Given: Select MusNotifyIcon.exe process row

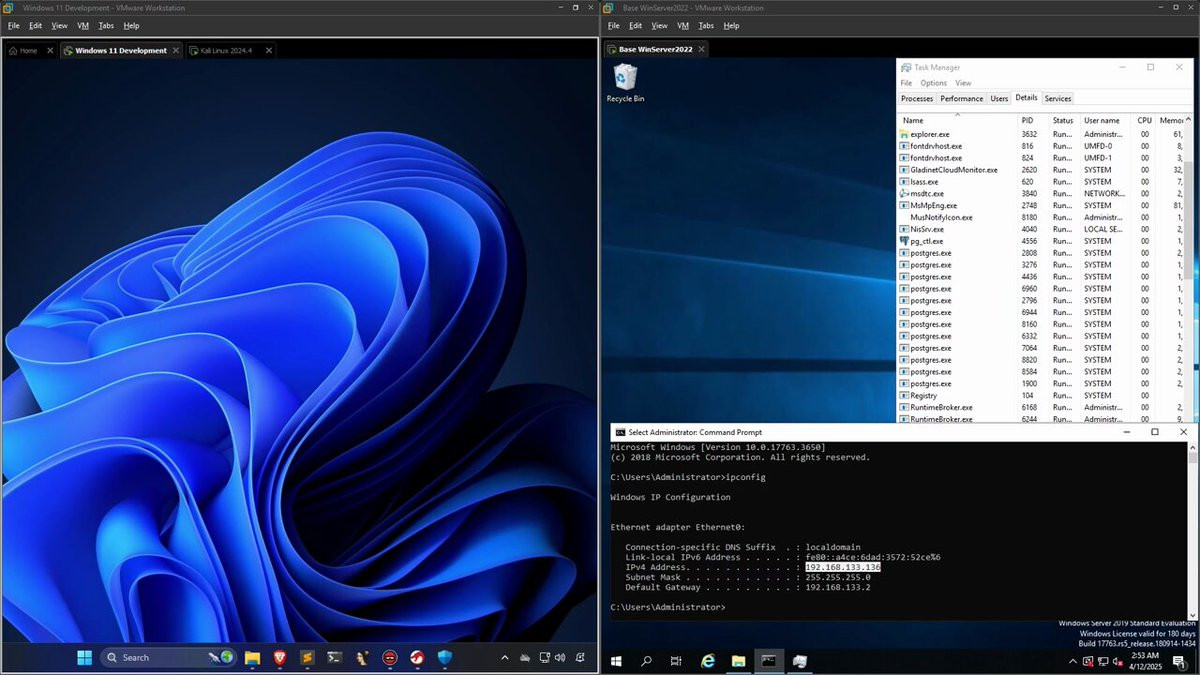Looking at the screenshot, I should point(1041,217).
